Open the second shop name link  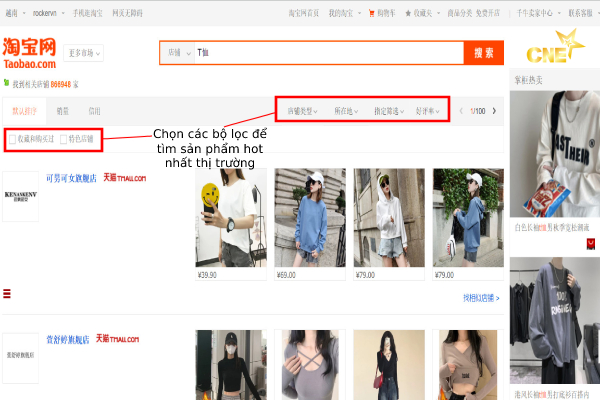coord(68,340)
